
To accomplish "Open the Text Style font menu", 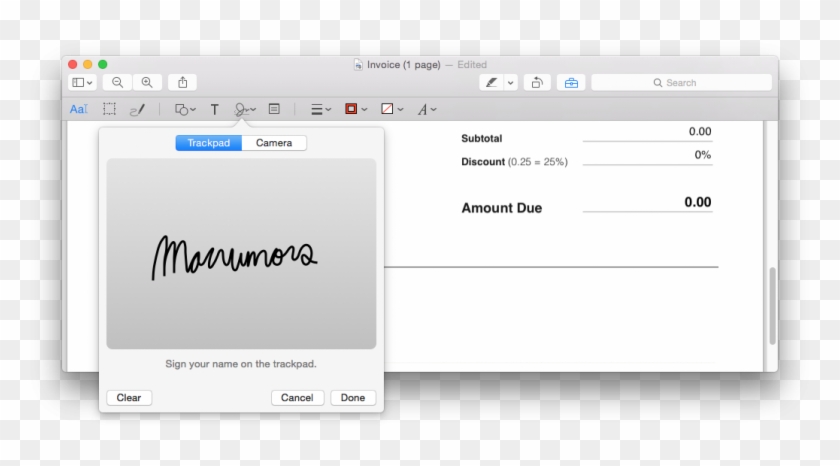I will tap(427, 109).
